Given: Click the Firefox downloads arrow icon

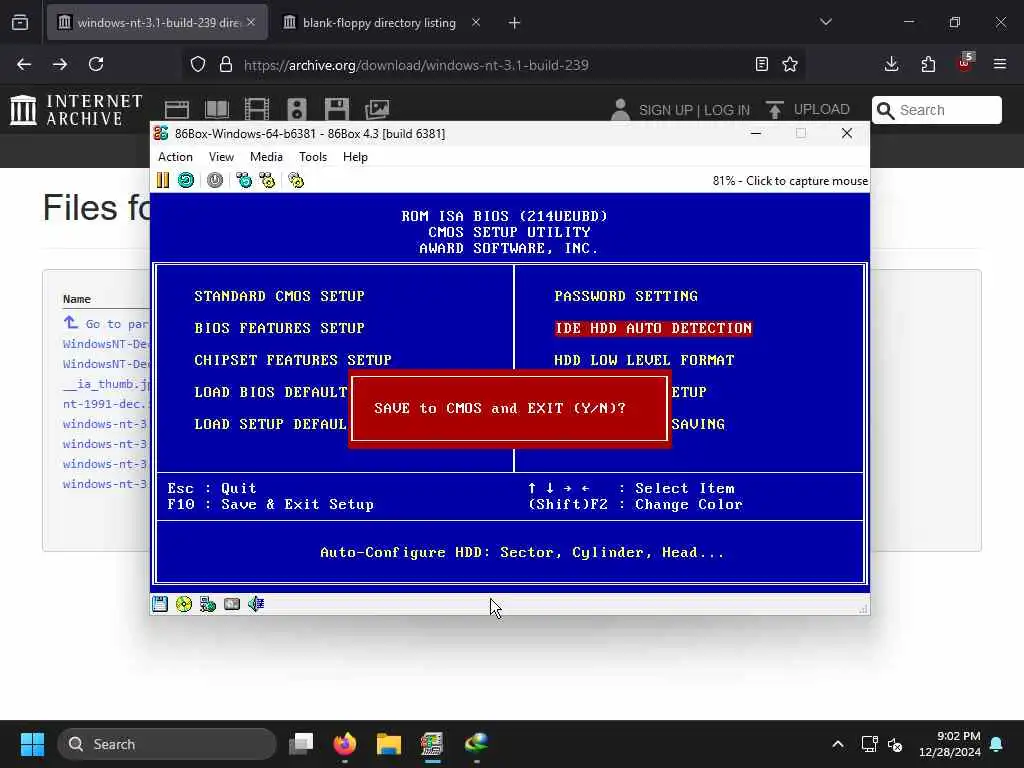Looking at the screenshot, I should [891, 64].
